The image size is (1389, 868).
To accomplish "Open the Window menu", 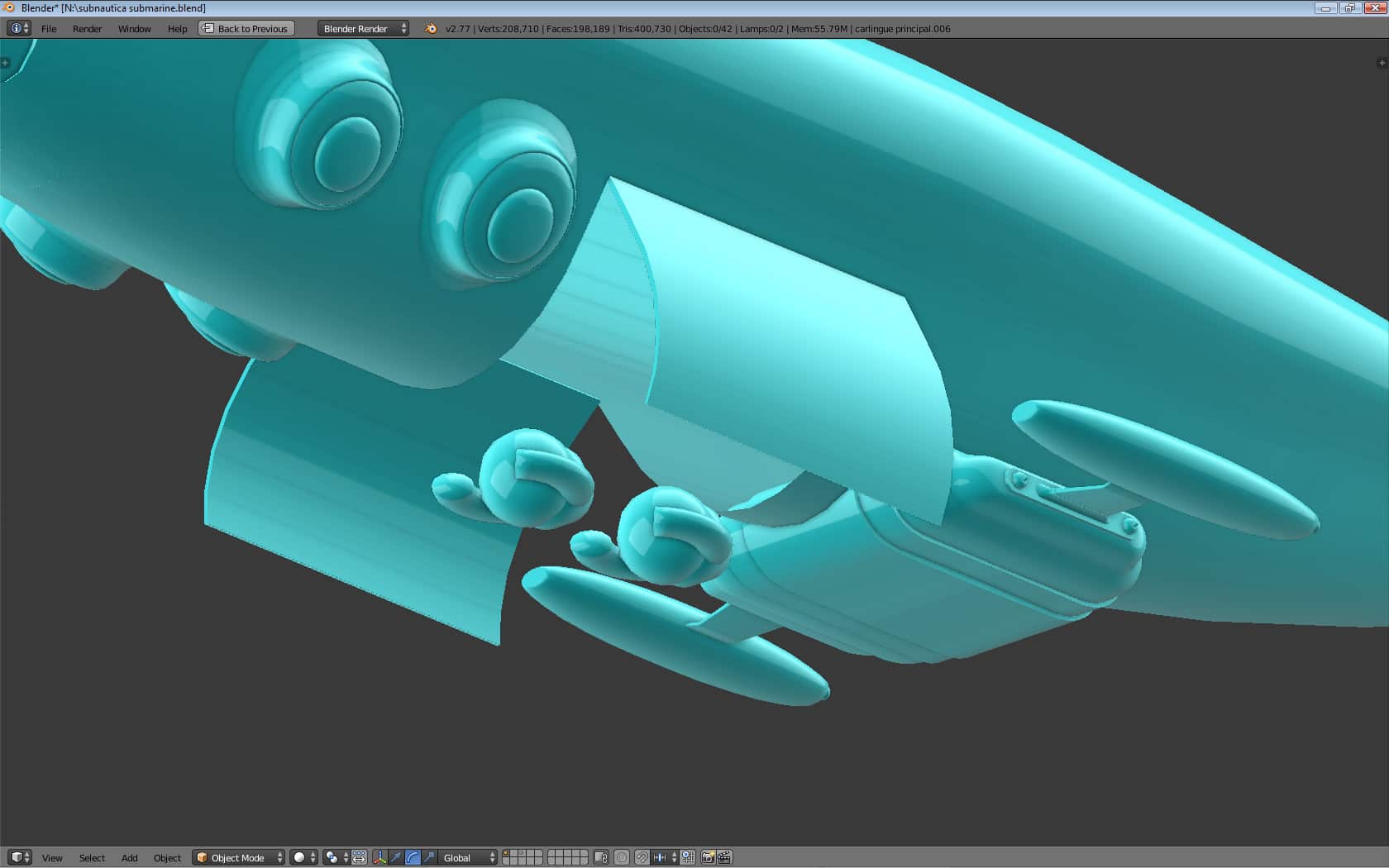I will point(134,28).
